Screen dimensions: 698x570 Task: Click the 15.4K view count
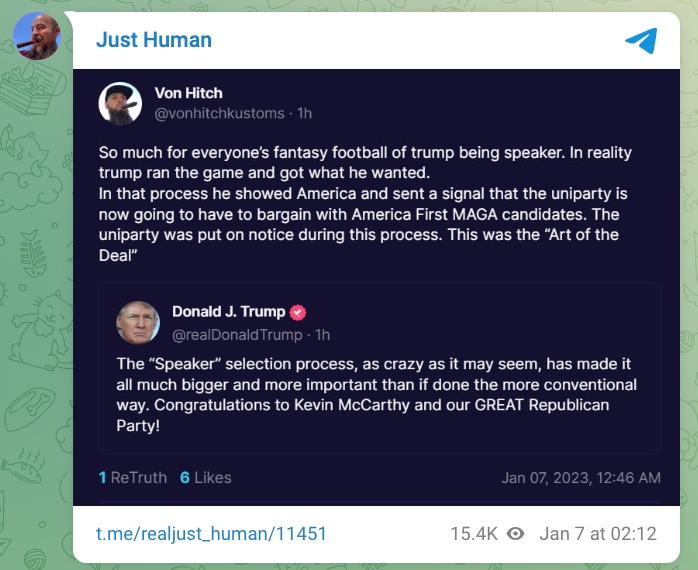pyautogui.click(x=473, y=534)
